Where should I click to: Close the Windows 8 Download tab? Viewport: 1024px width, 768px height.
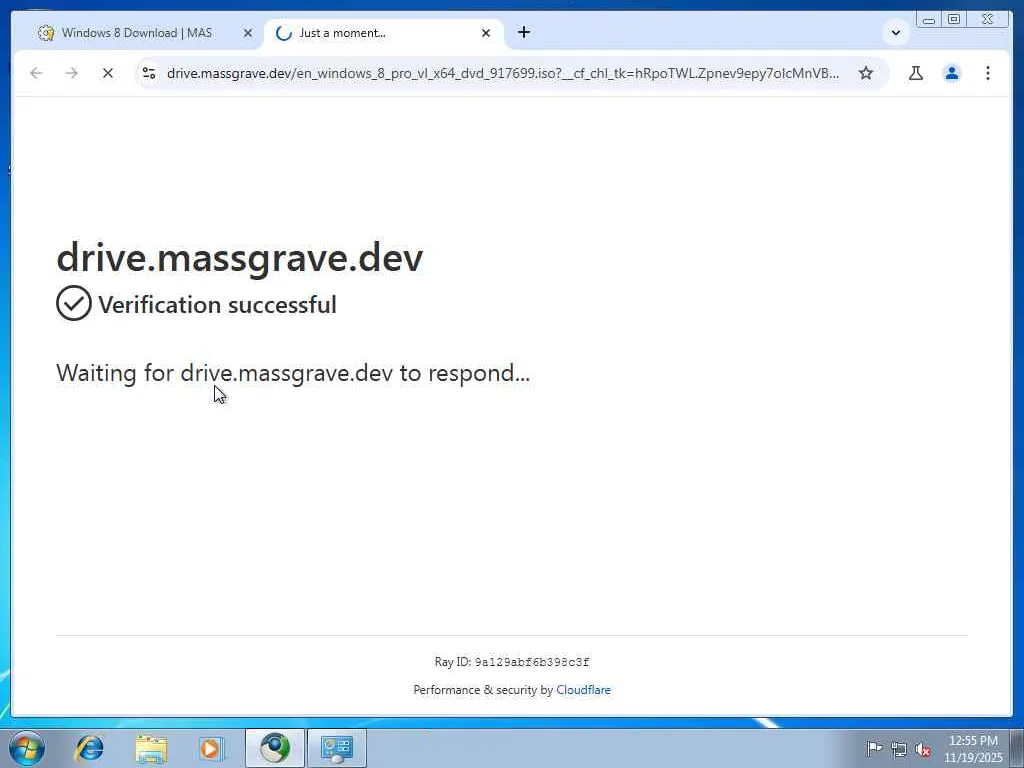pyautogui.click(x=248, y=33)
